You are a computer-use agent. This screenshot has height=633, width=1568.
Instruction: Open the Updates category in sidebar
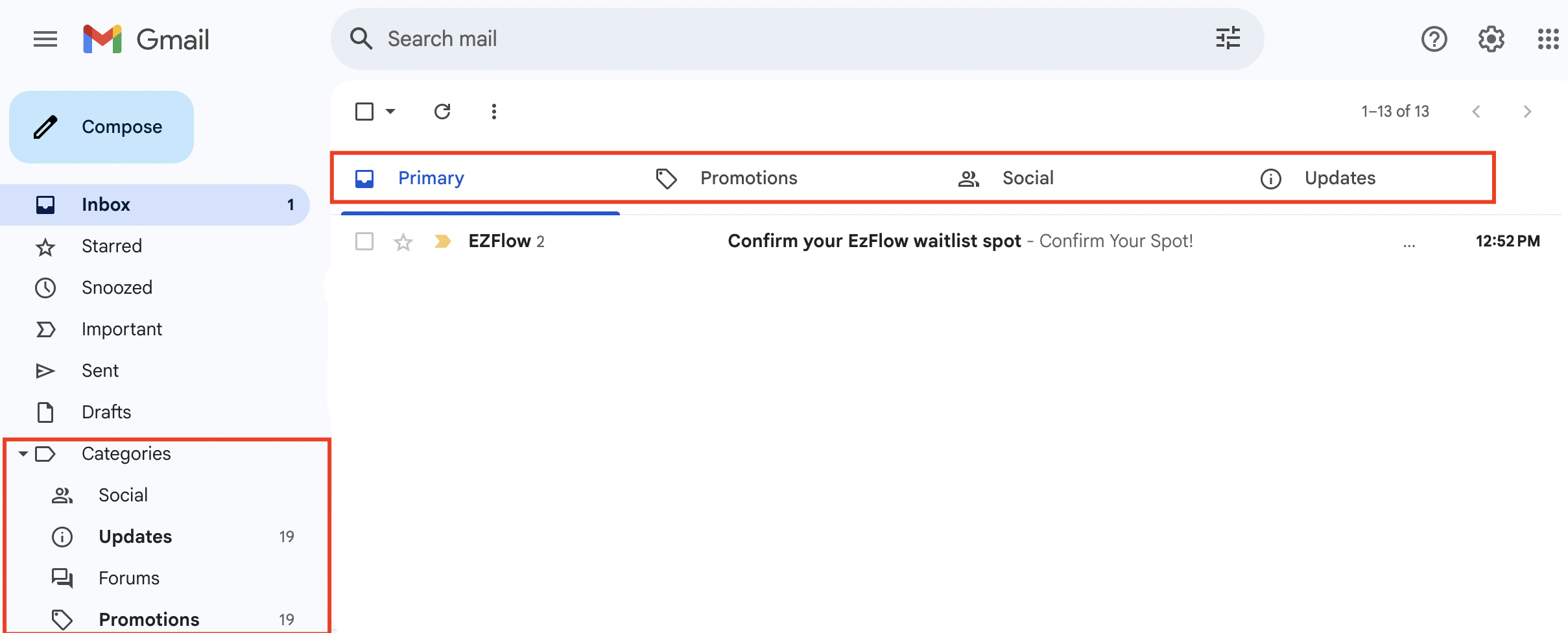[135, 537]
